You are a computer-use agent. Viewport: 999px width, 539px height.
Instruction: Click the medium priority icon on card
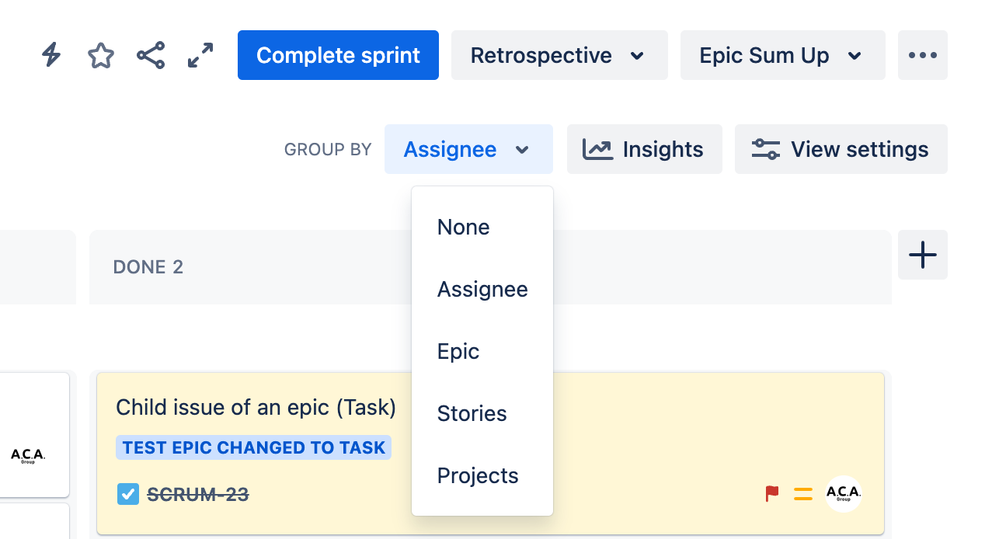point(803,493)
